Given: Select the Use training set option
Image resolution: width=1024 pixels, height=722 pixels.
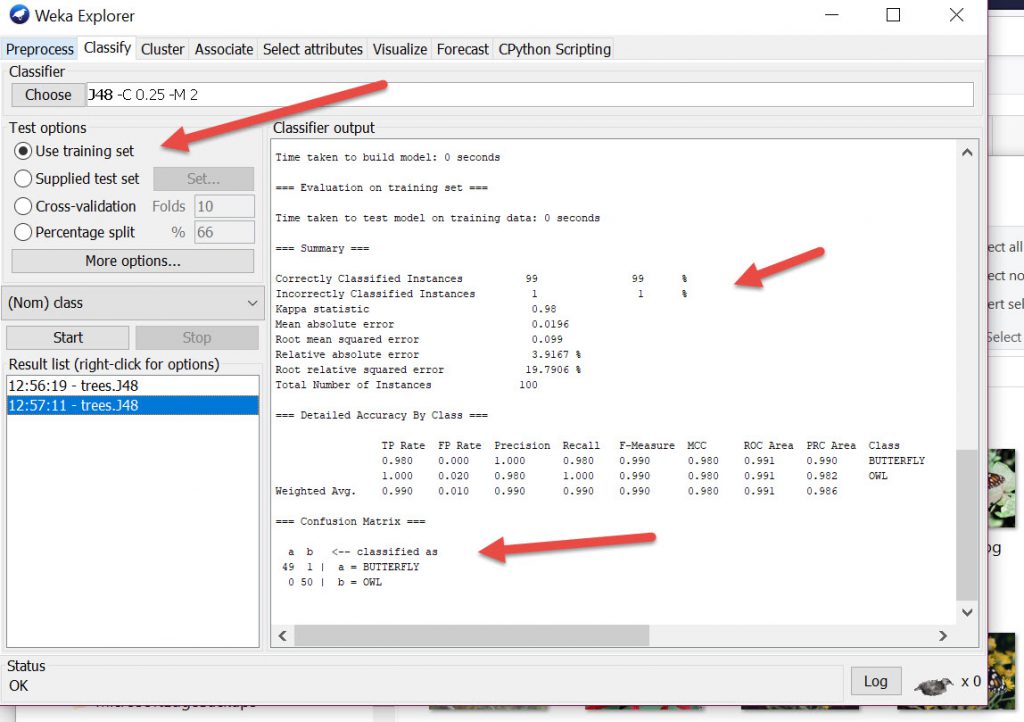Looking at the screenshot, I should pos(24,151).
